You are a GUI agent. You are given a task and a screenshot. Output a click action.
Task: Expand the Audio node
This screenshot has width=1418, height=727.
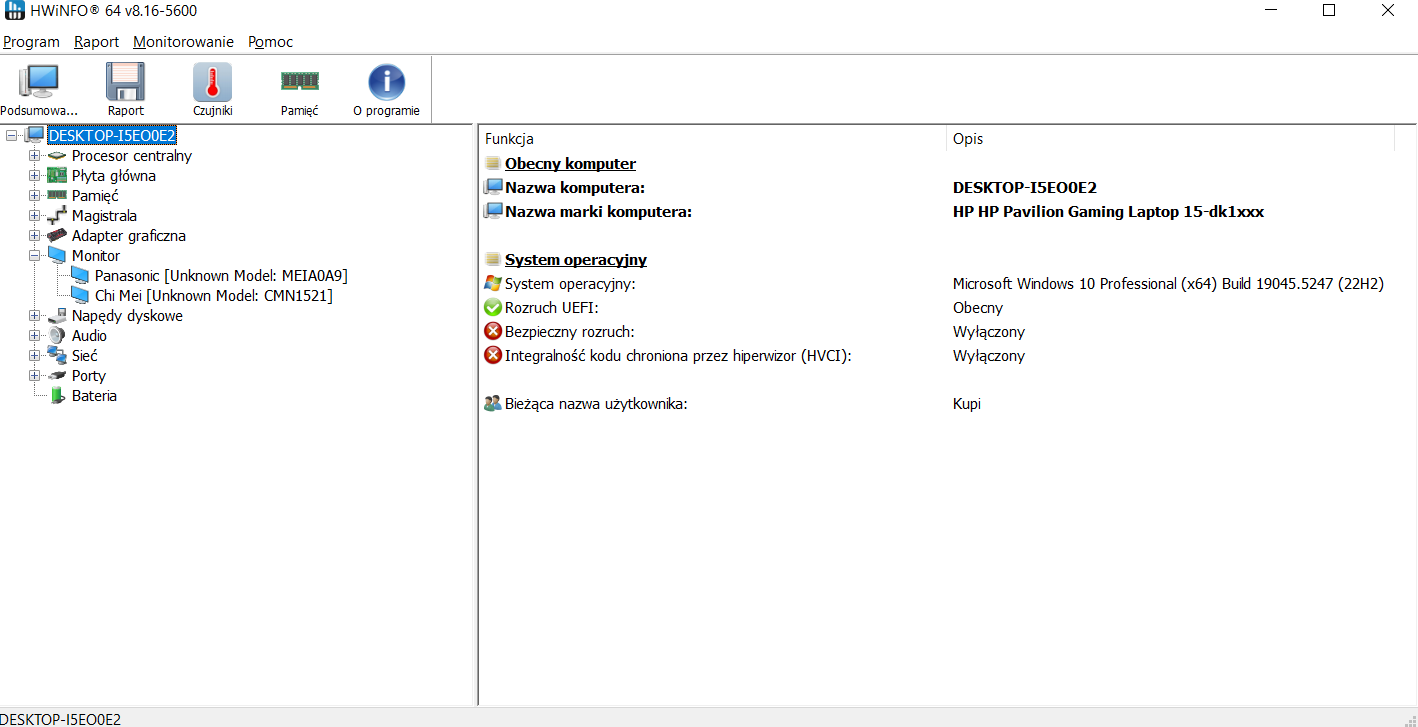(35, 336)
